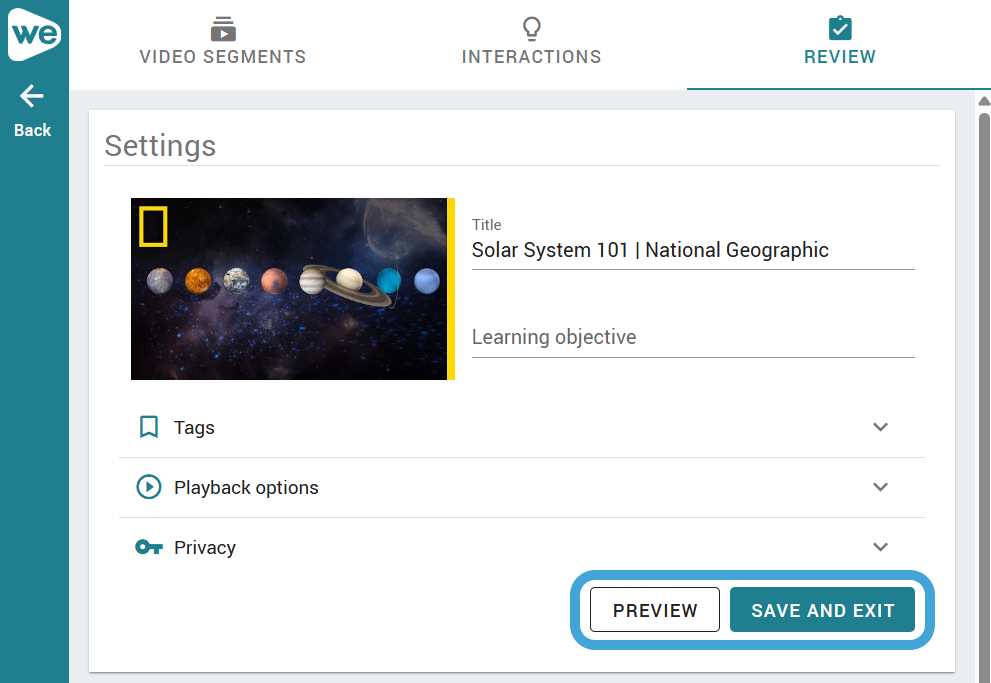
Task: Click the Tags bookmark icon
Action: point(149,427)
